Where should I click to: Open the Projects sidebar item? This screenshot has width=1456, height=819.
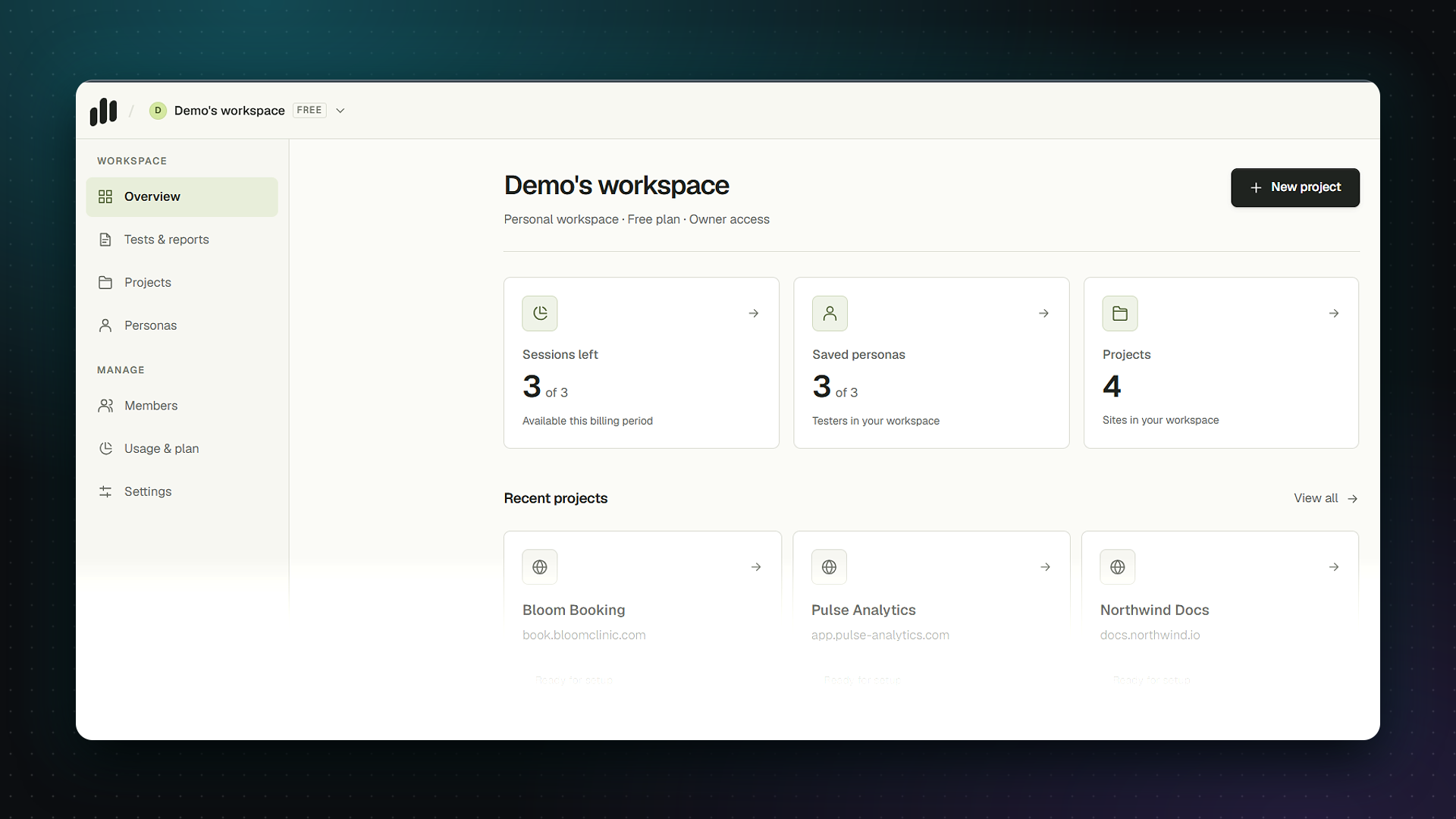[182, 283]
